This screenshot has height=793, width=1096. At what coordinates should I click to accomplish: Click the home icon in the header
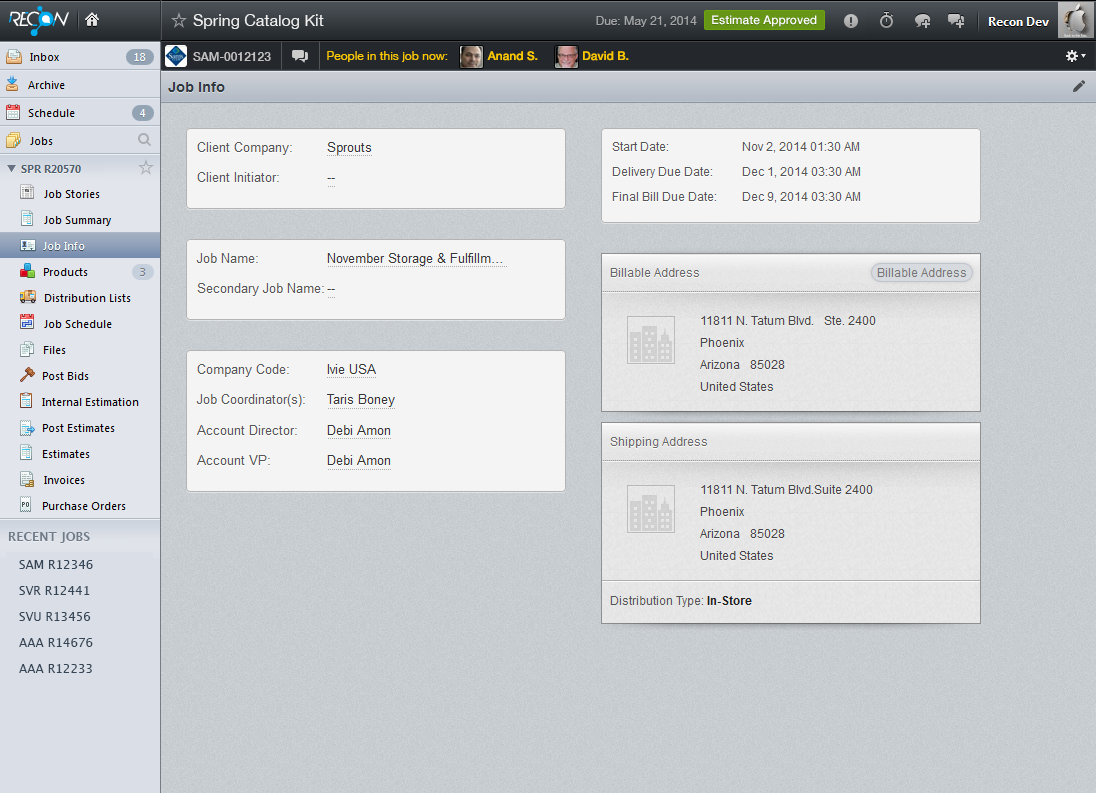pos(92,20)
